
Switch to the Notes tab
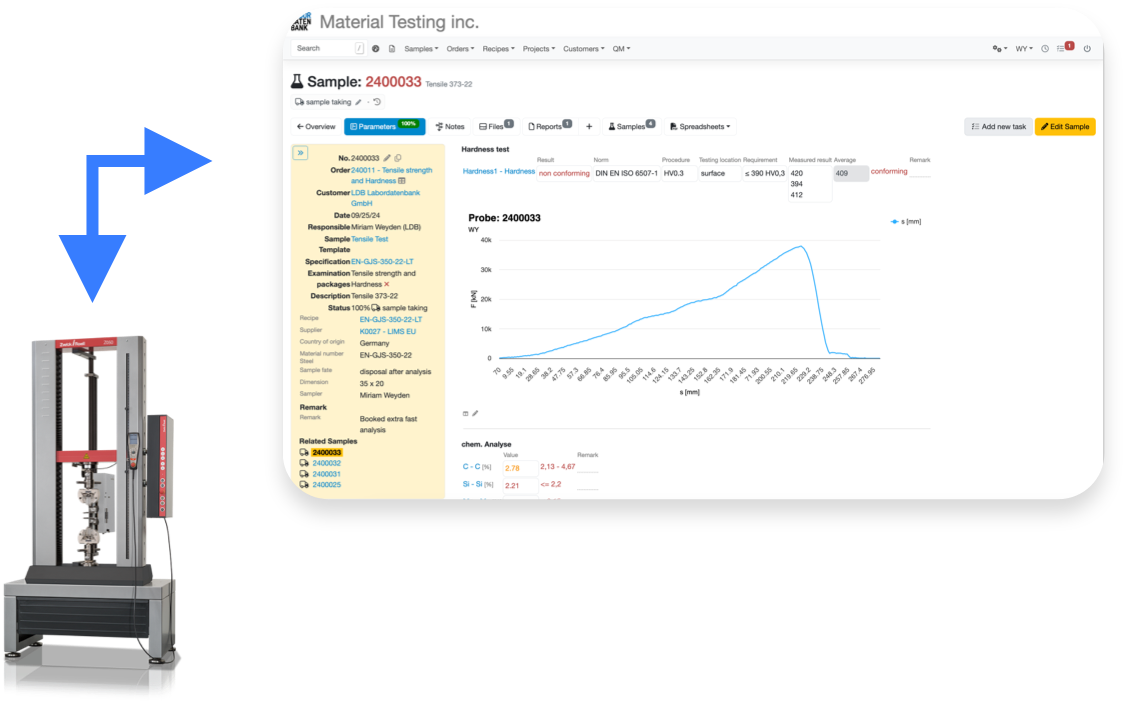pos(450,127)
